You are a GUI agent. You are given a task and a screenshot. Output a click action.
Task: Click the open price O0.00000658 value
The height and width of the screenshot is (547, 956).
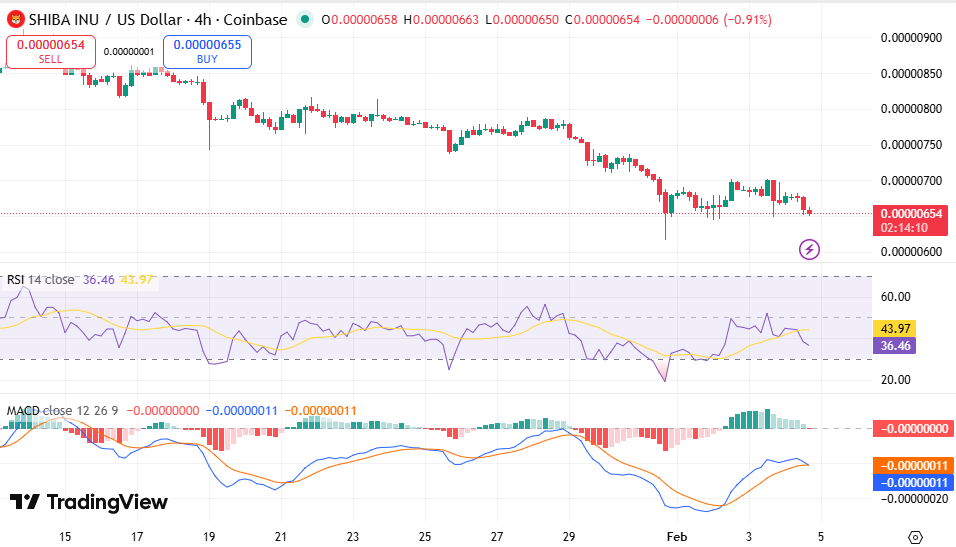pyautogui.click(x=359, y=20)
